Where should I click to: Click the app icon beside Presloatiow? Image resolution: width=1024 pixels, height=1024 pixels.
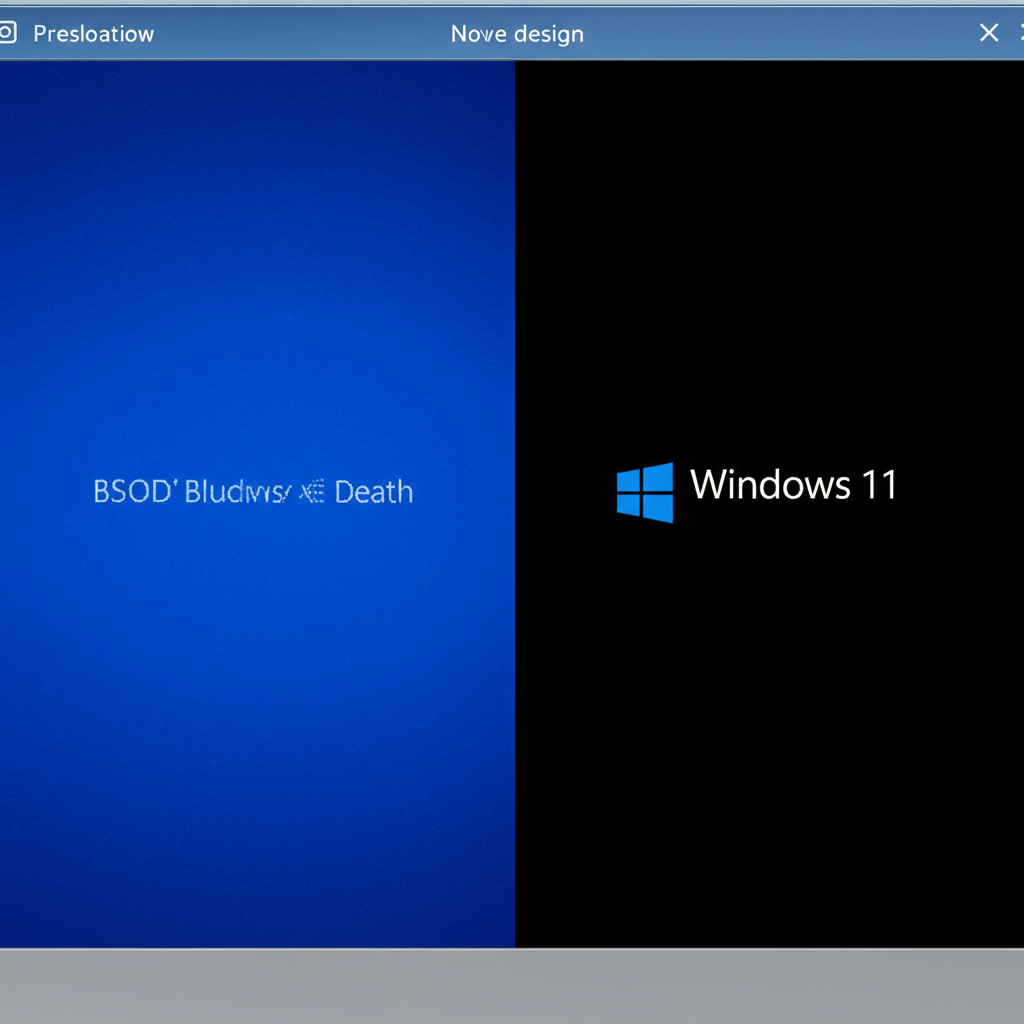point(7,33)
